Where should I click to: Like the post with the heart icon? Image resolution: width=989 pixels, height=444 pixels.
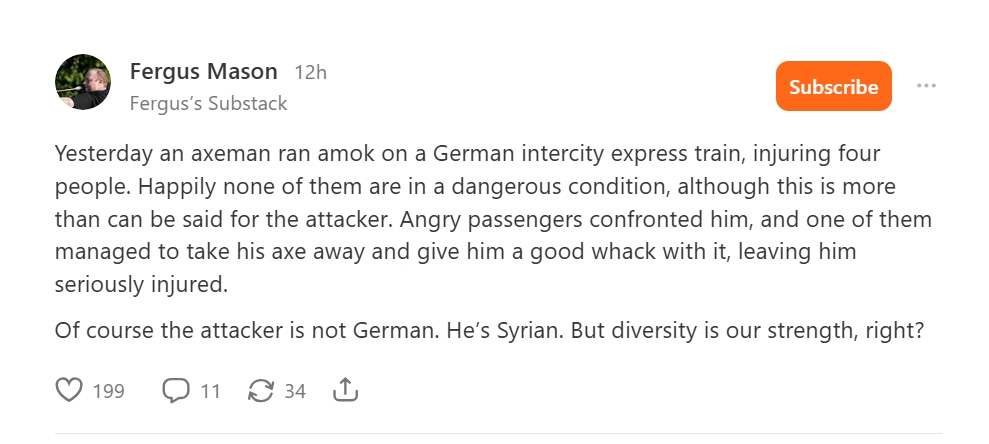pos(69,390)
